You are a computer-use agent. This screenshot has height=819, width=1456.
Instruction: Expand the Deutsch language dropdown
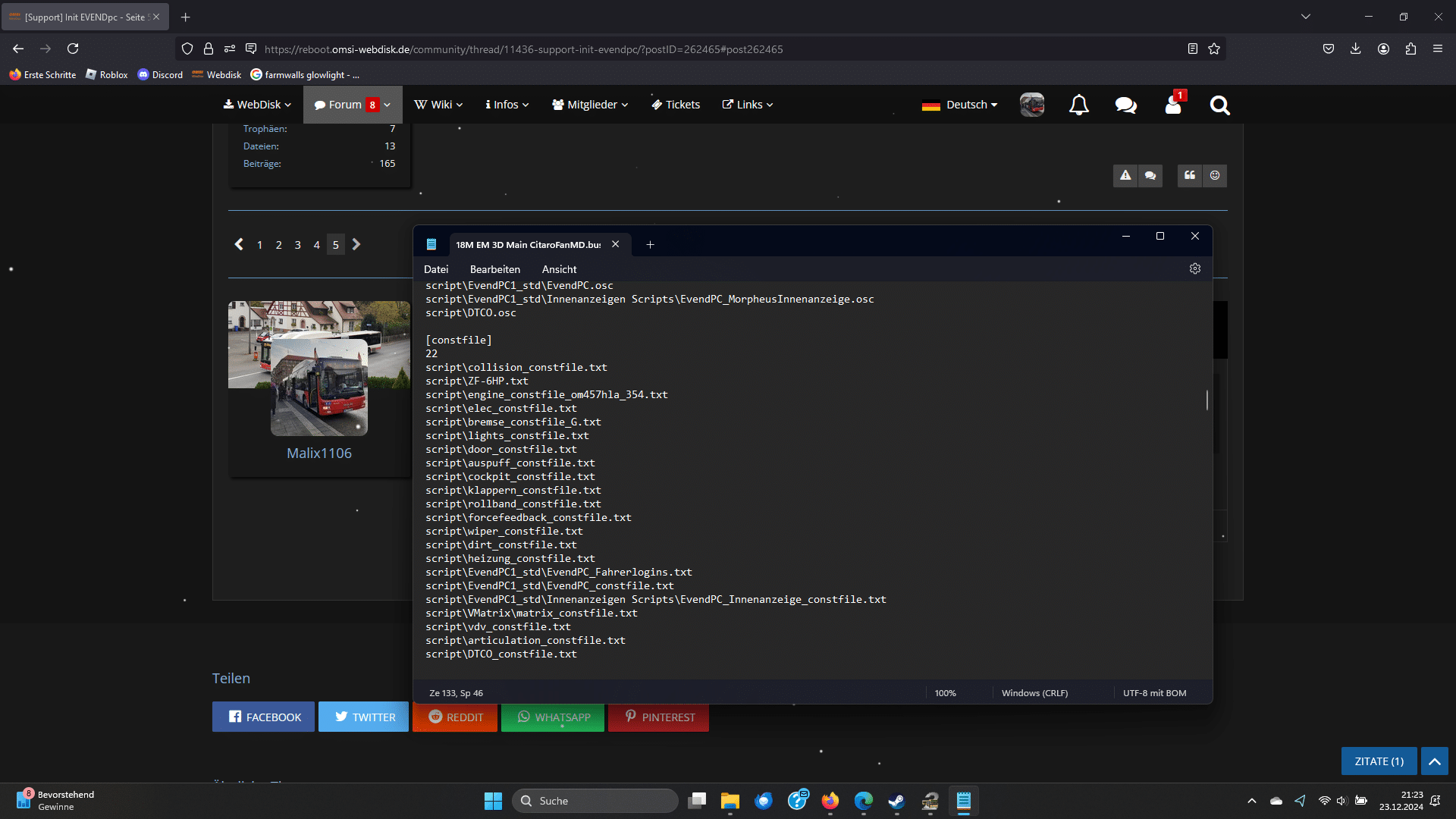coord(960,105)
